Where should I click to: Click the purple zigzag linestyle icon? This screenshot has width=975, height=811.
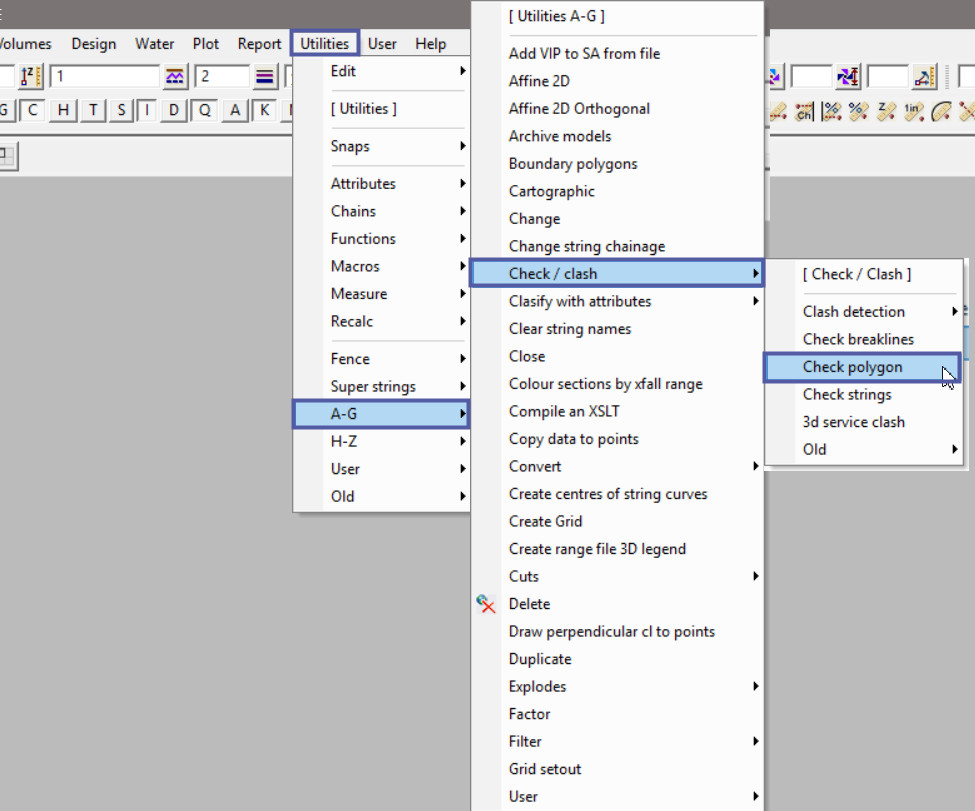175,76
